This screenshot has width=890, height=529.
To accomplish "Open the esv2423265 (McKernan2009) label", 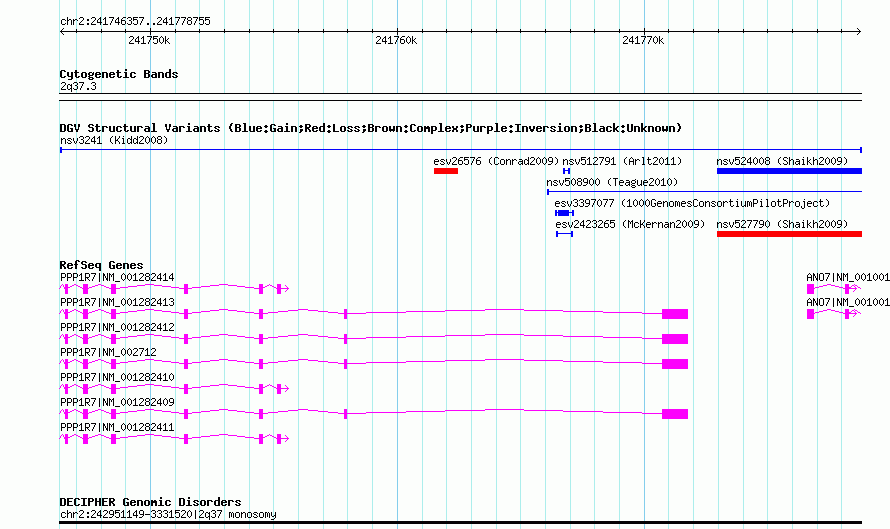I will (x=630, y=224).
